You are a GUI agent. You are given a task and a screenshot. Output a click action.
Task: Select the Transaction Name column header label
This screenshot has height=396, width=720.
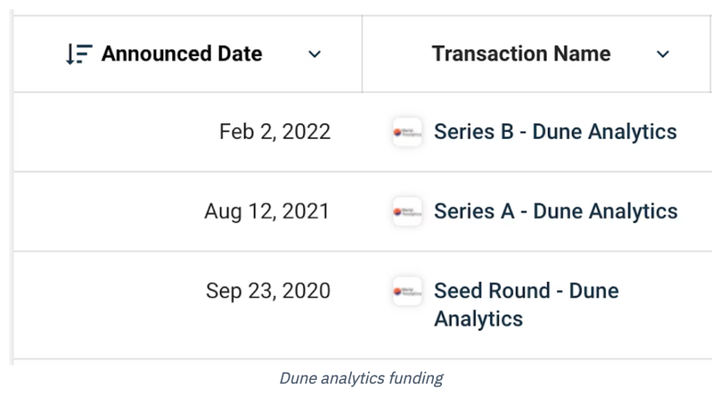pyautogui.click(x=521, y=54)
